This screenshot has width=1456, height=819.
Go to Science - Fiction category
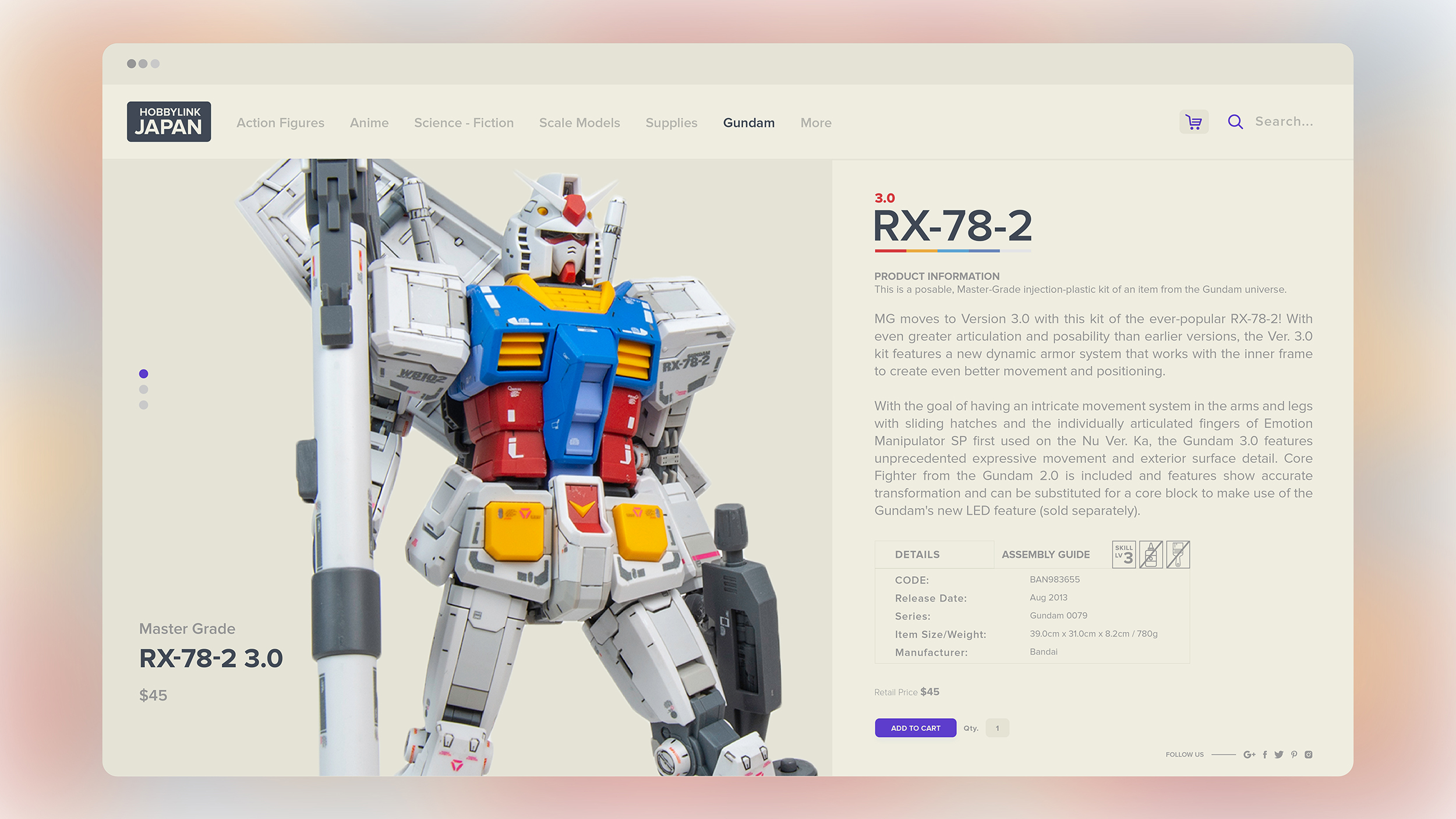coord(464,123)
